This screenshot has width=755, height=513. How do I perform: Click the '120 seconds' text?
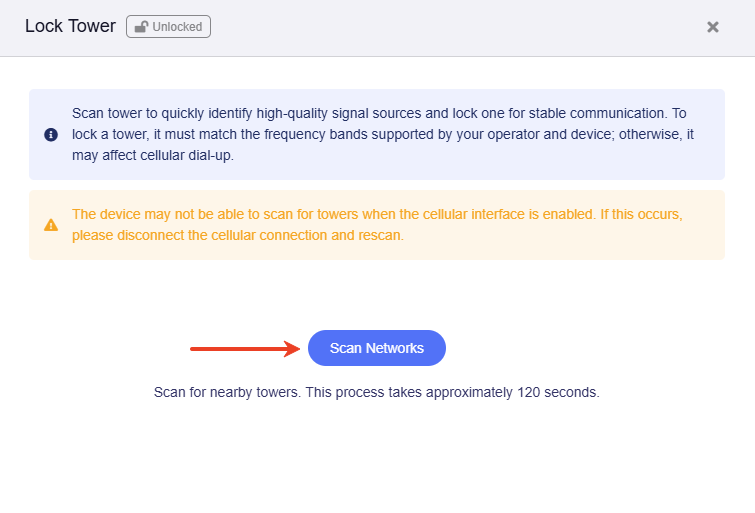pyautogui.click(x=559, y=392)
